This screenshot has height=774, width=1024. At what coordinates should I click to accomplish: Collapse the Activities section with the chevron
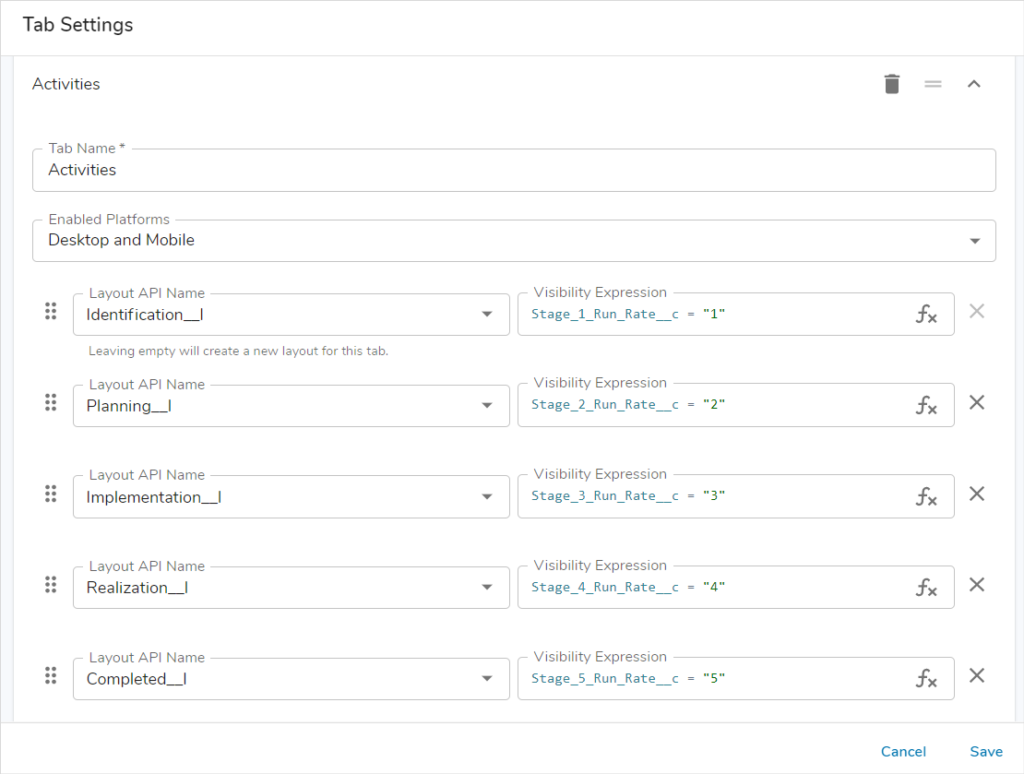tap(974, 84)
